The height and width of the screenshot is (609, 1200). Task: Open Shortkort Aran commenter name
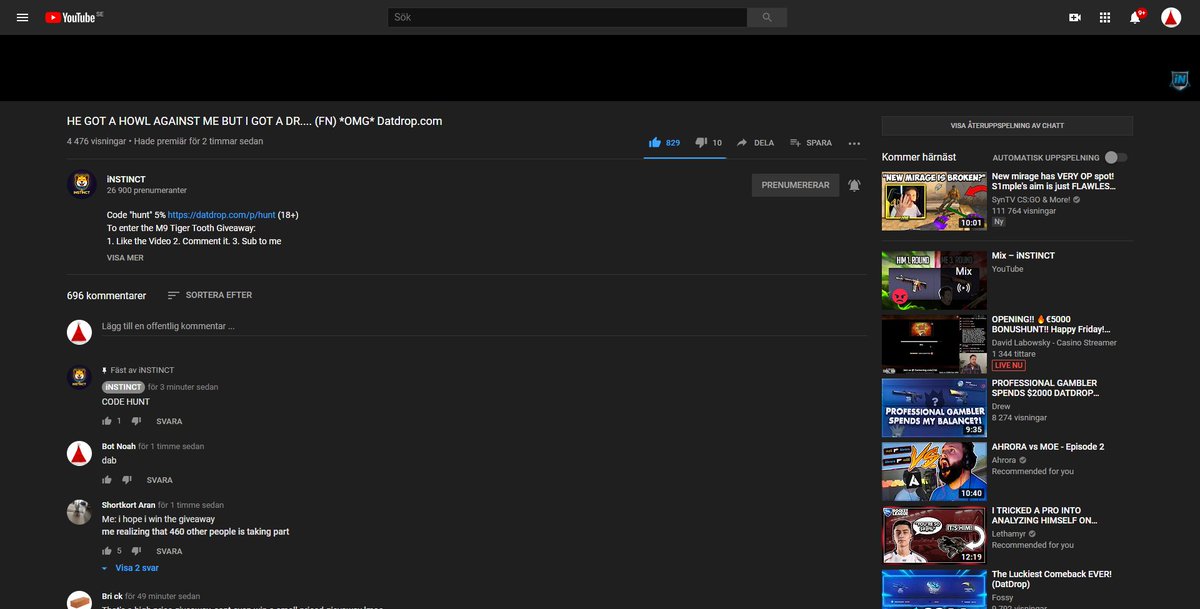click(128, 505)
